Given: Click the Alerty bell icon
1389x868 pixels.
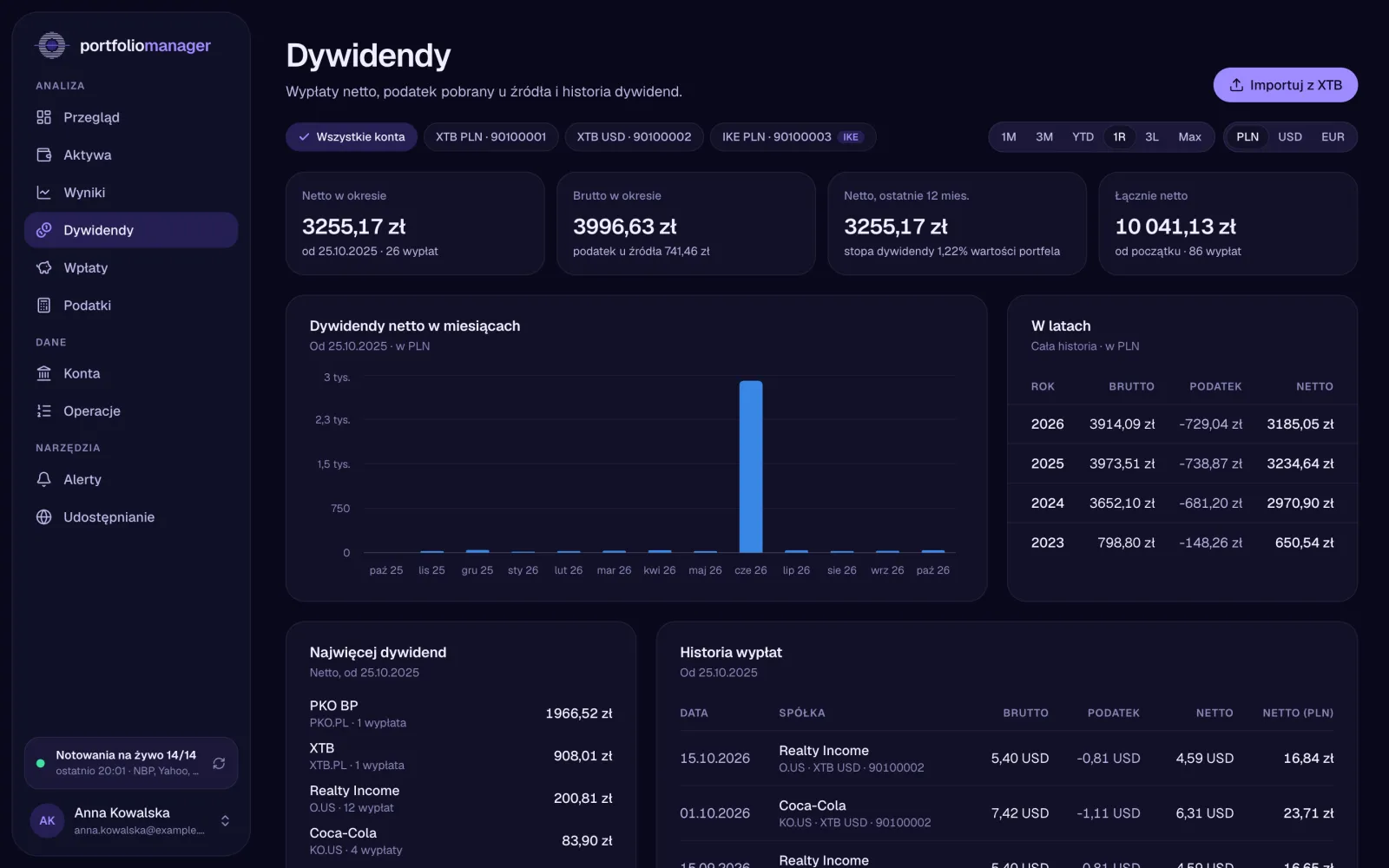Looking at the screenshot, I should pyautogui.click(x=44, y=479).
